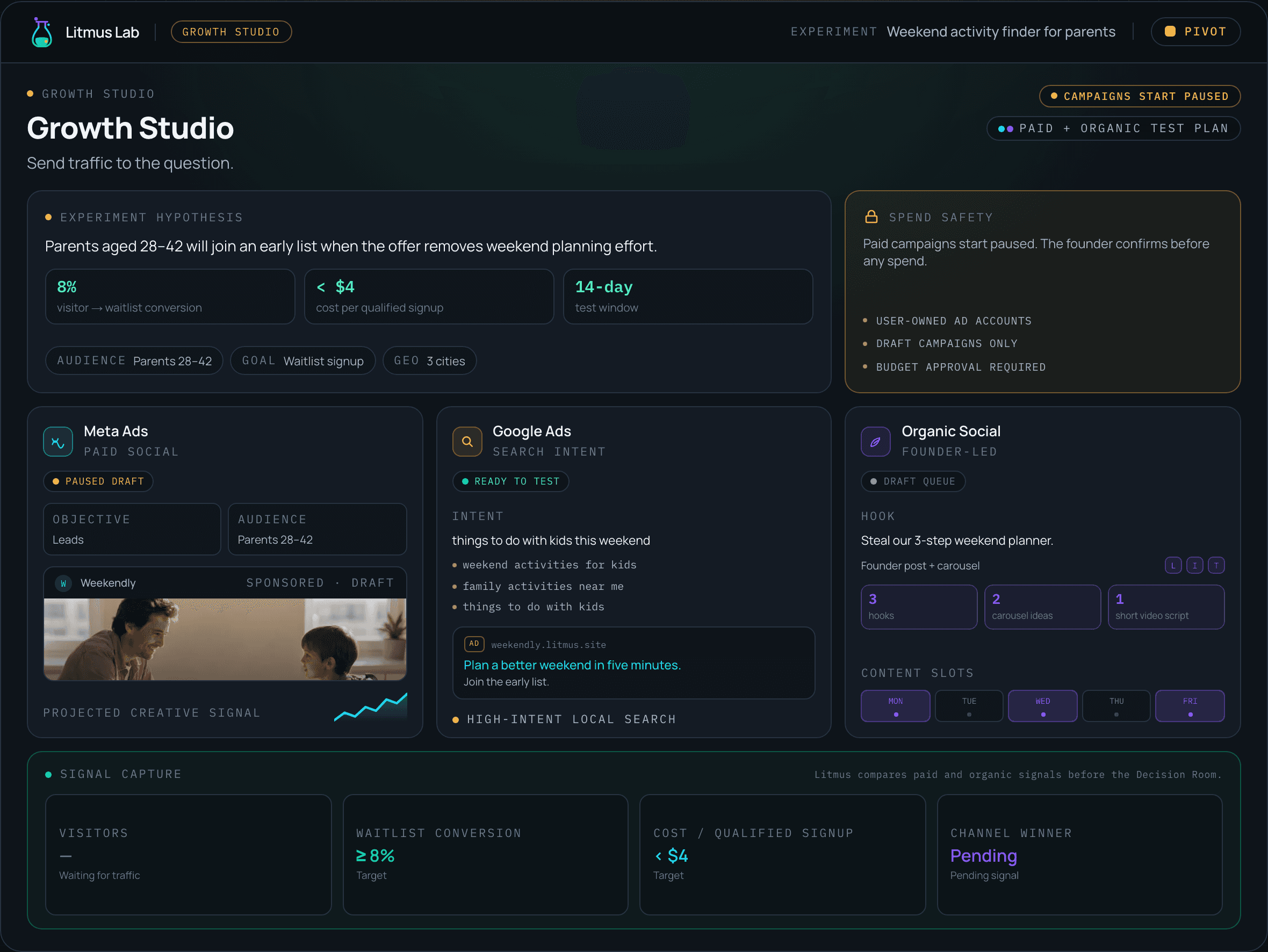The image size is (1268, 952).
Task: Select the Goal Waitlist signup chip
Action: coord(302,360)
